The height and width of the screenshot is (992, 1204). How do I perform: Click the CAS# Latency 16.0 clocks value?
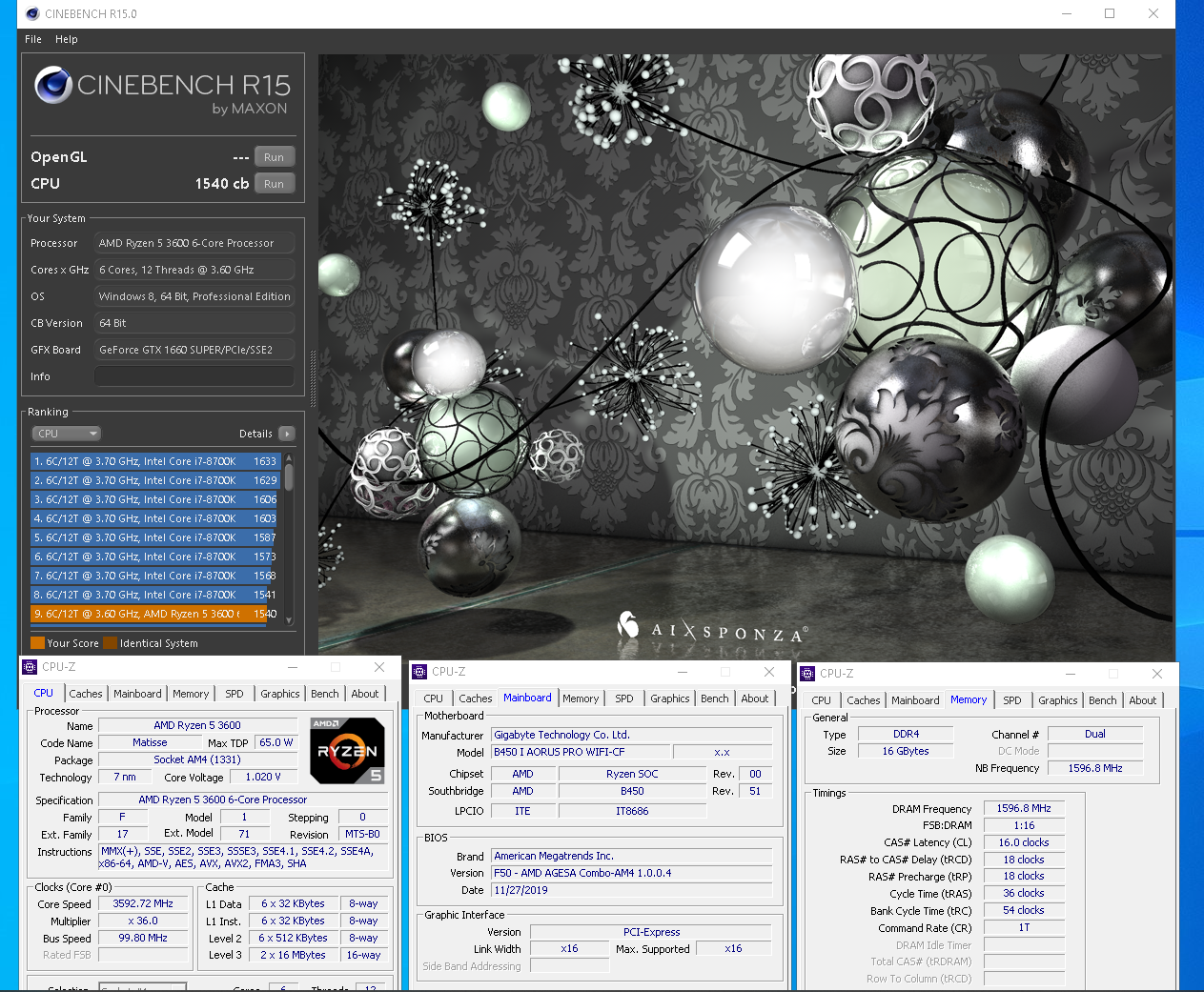tap(1024, 842)
